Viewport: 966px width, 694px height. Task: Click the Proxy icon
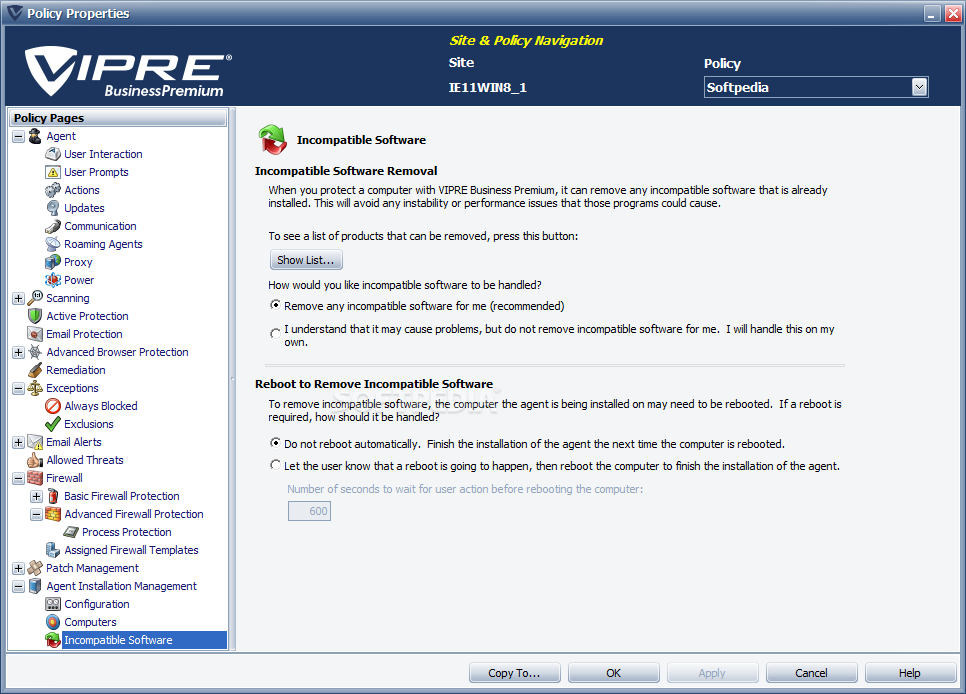[53, 262]
